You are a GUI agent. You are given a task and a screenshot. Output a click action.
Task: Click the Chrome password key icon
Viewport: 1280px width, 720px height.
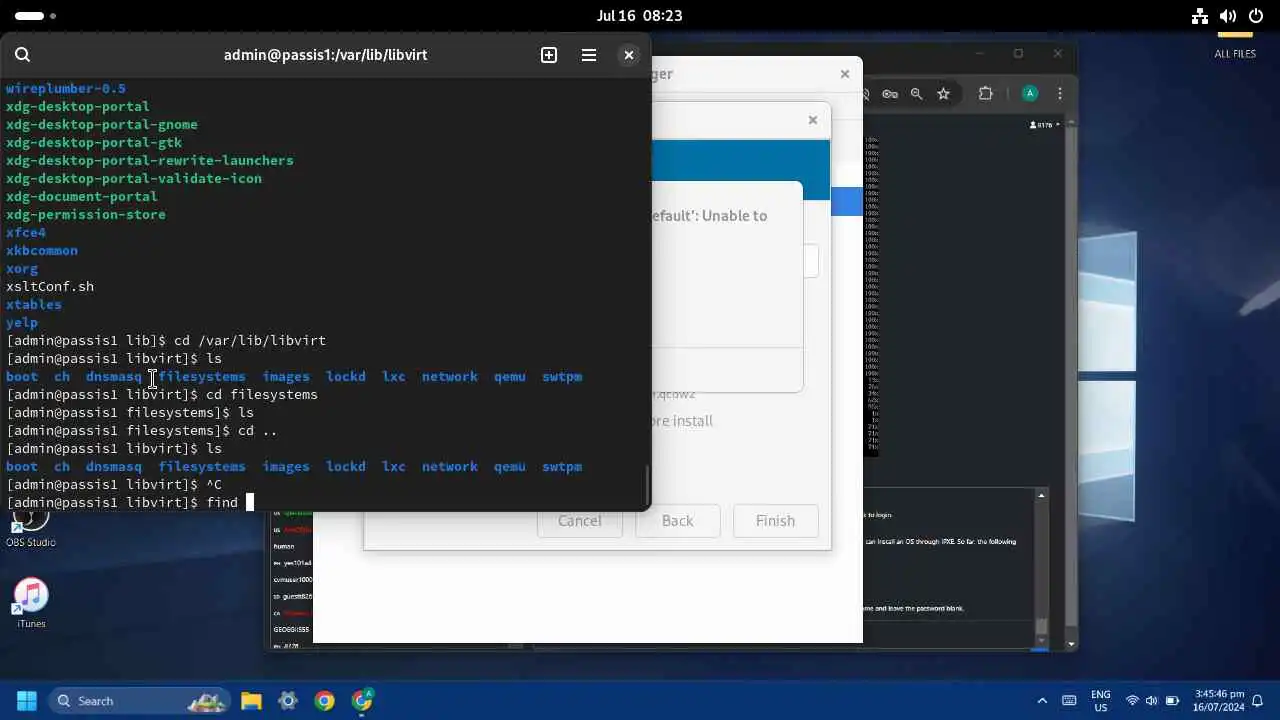tap(889, 94)
